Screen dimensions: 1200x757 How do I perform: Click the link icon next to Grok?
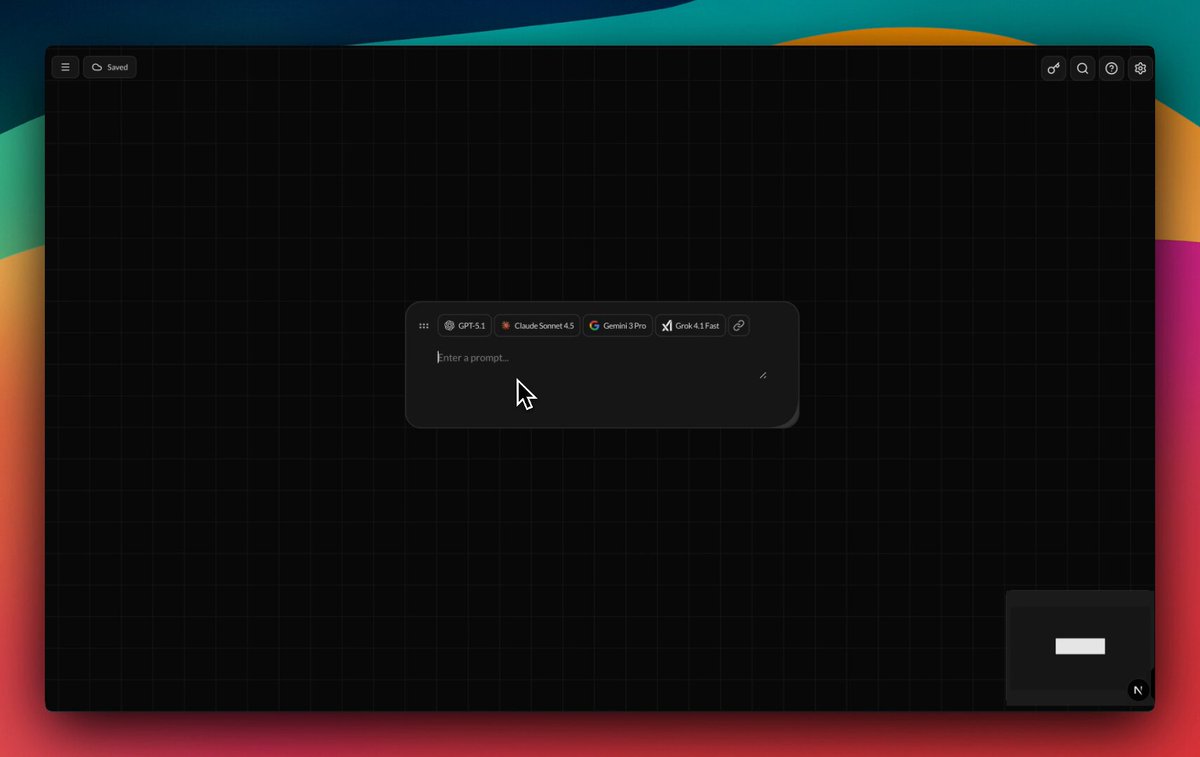point(738,325)
